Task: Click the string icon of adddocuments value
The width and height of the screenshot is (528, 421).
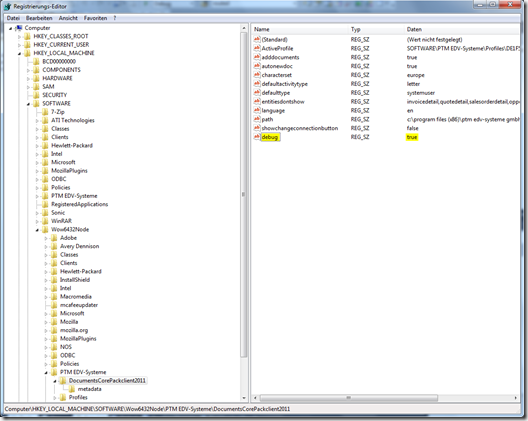Action: pyautogui.click(x=257, y=57)
